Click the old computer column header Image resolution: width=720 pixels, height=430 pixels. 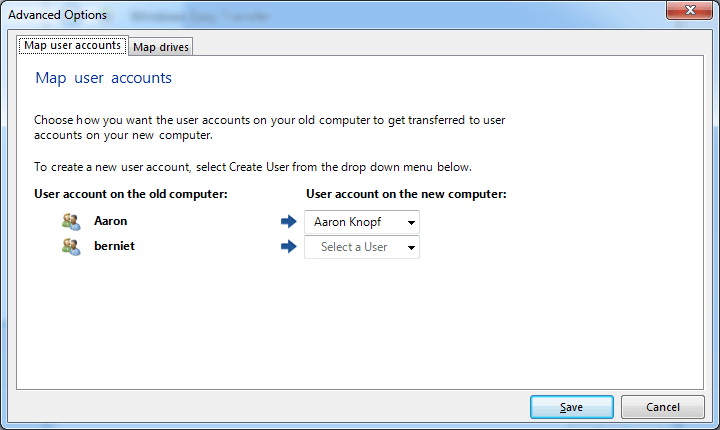[131, 194]
